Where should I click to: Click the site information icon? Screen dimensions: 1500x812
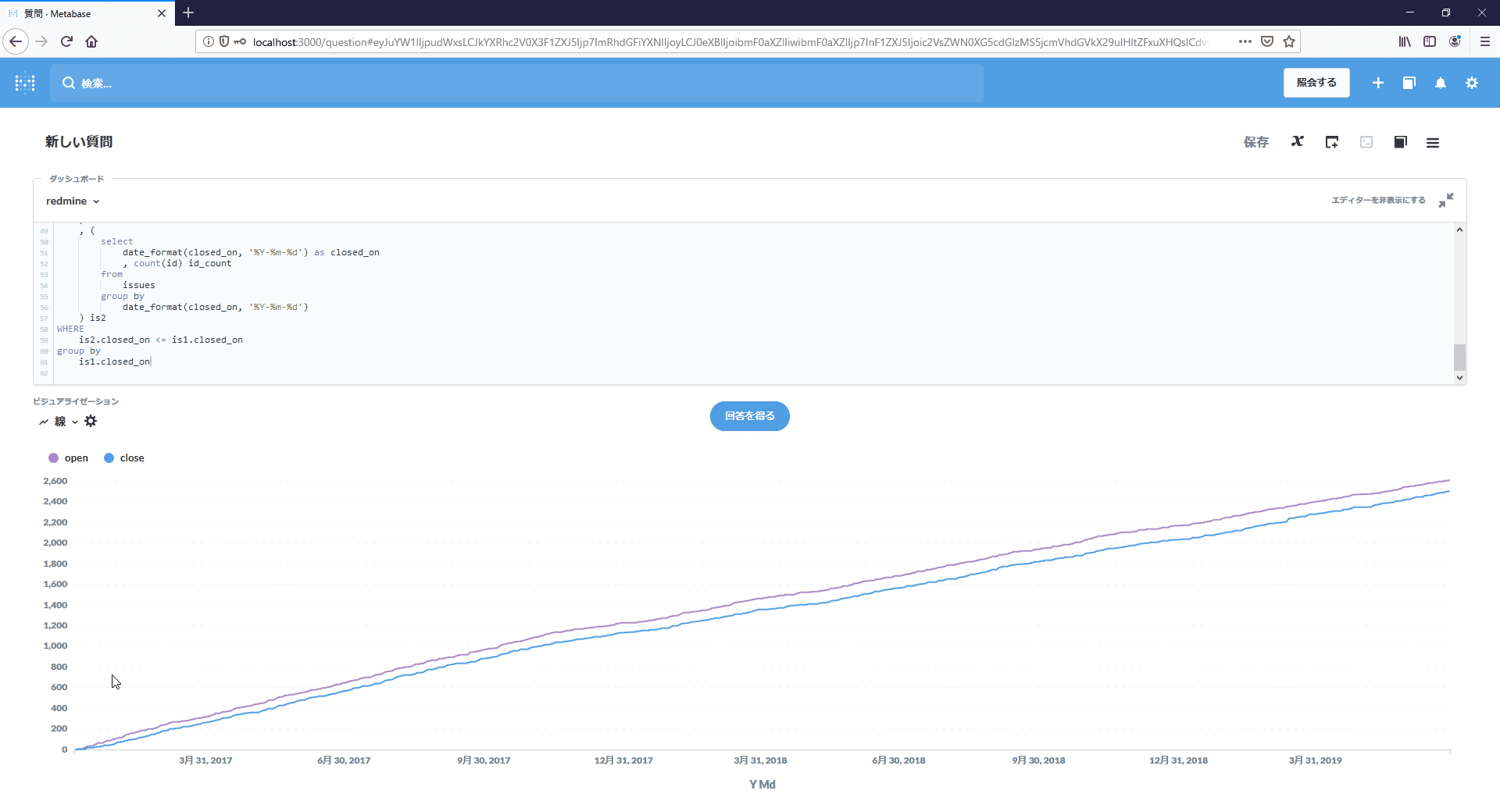pyautogui.click(x=209, y=41)
